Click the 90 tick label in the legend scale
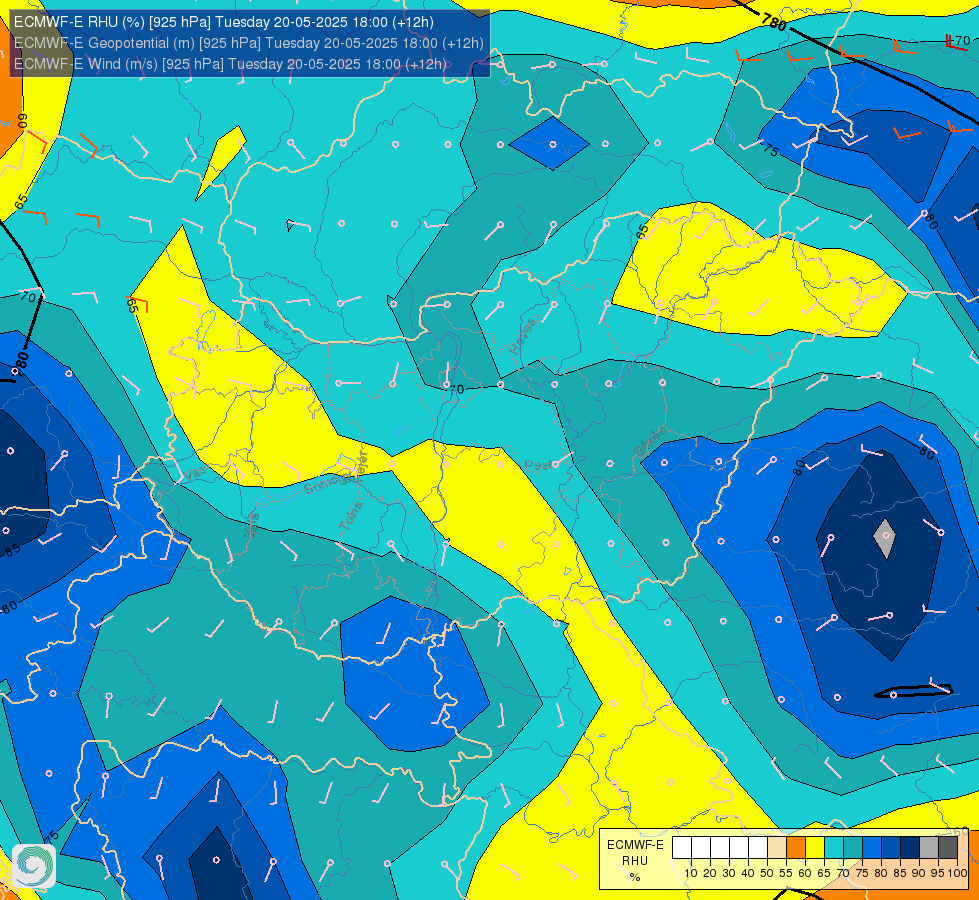Image resolution: width=979 pixels, height=900 pixels. point(919,873)
